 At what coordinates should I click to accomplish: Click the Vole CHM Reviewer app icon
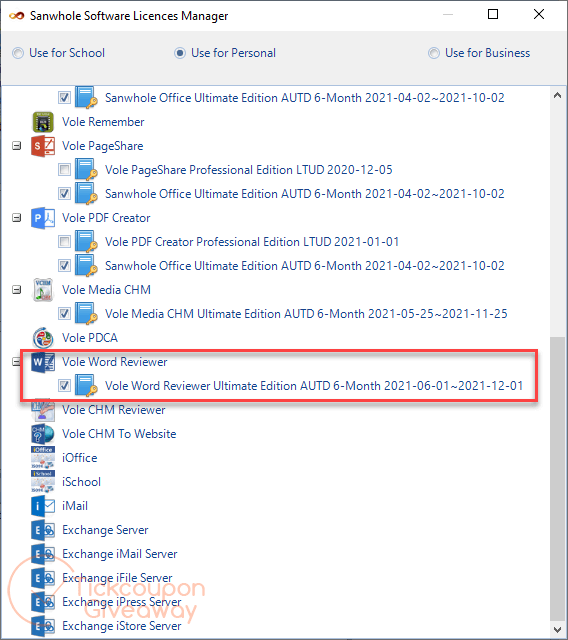coord(43,410)
